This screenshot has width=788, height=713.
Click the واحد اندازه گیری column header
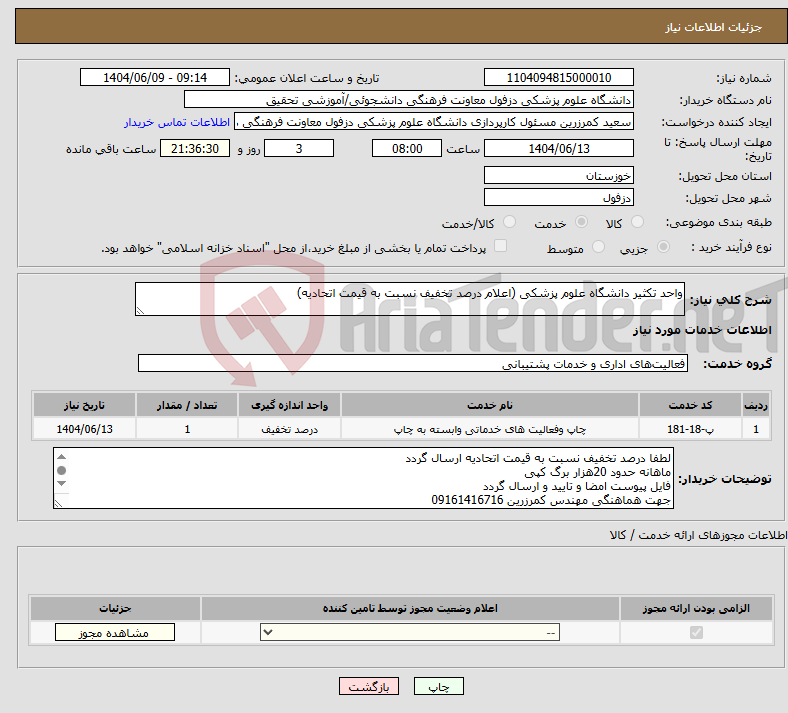(x=289, y=405)
